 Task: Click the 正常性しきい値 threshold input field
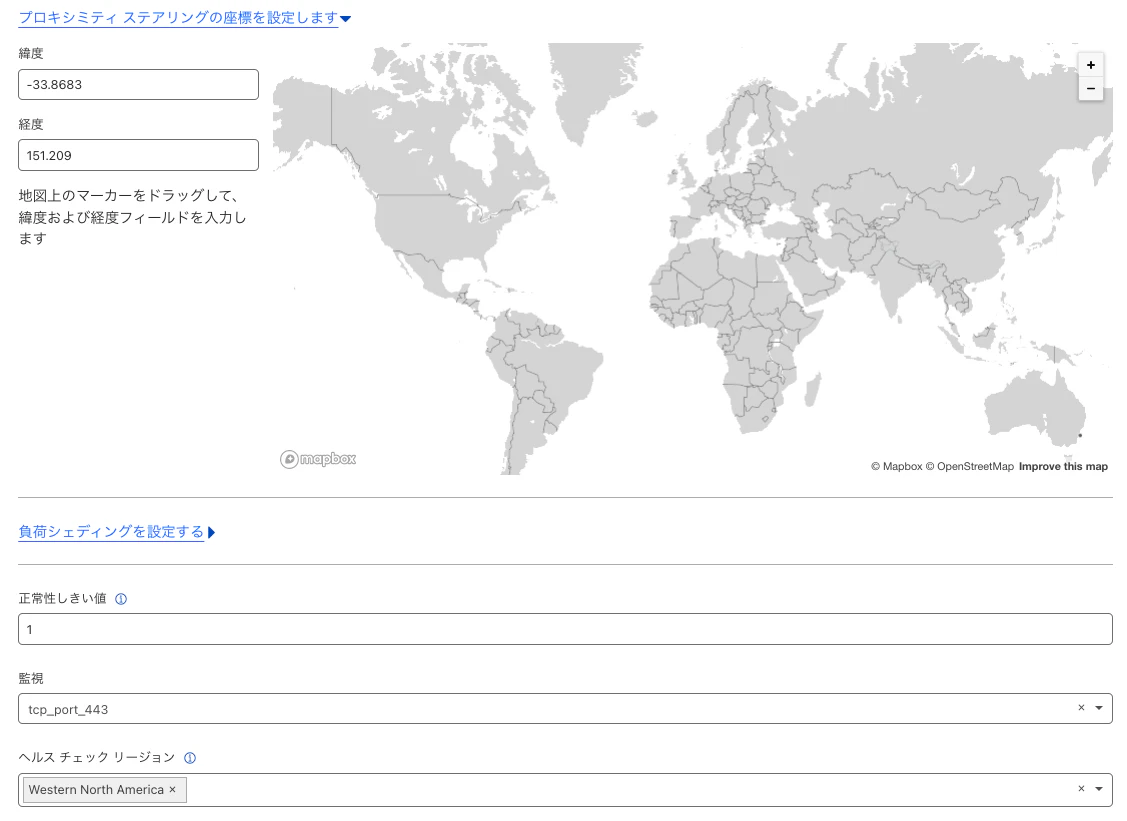565,629
